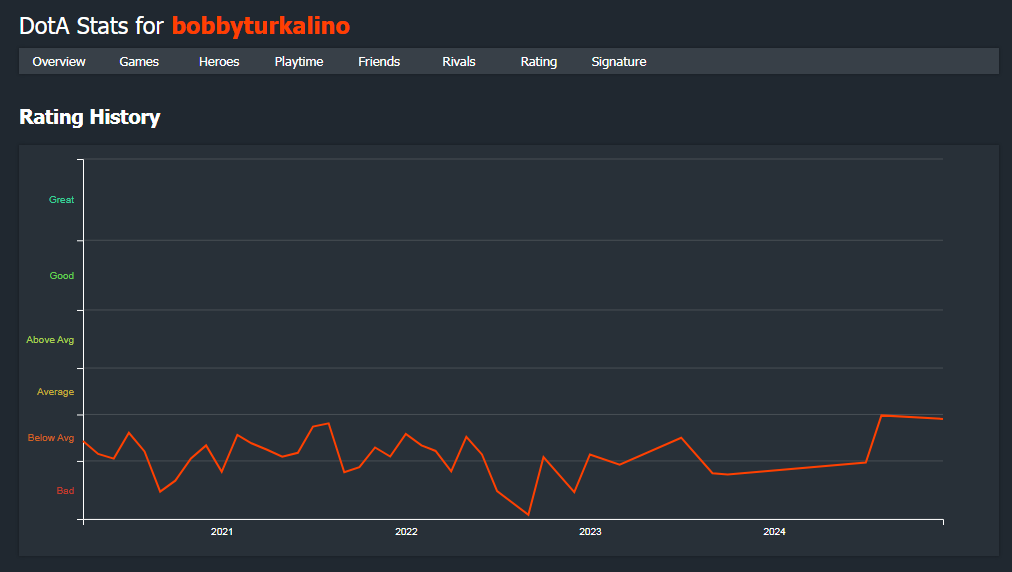The height and width of the screenshot is (572, 1012).
Task: Click the bobbyturkalino username link
Action: 261,26
